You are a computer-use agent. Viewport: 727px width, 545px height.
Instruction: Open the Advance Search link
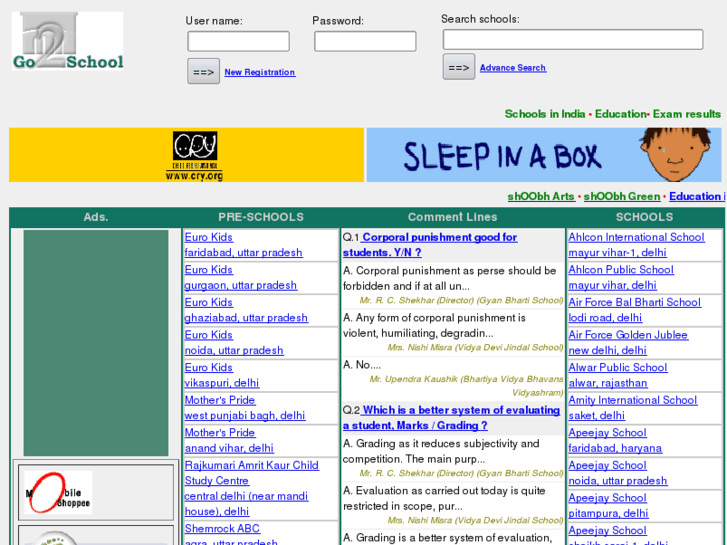pos(513,68)
